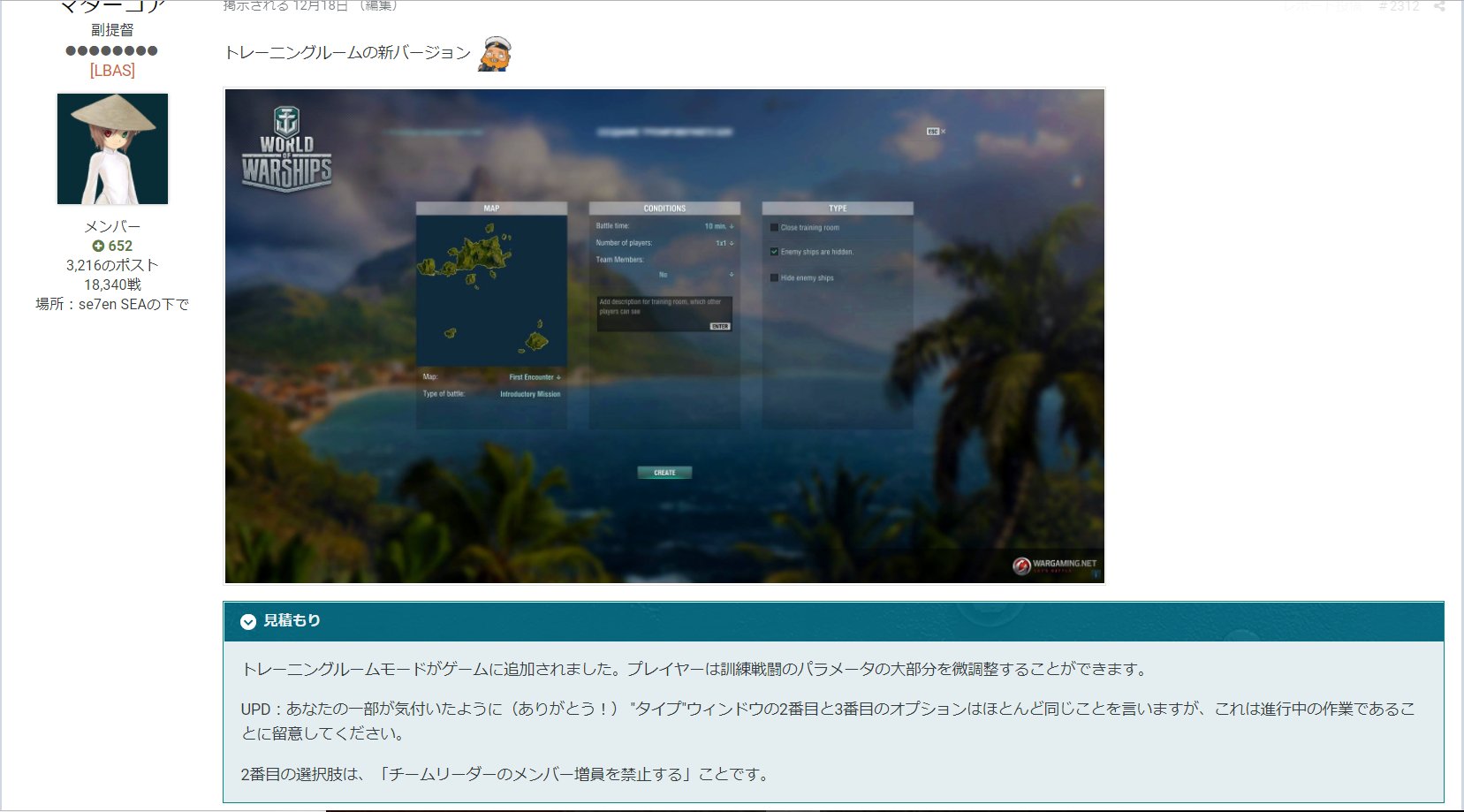Click the '18,340戦' battle count
1464x812 pixels.
tap(112, 285)
